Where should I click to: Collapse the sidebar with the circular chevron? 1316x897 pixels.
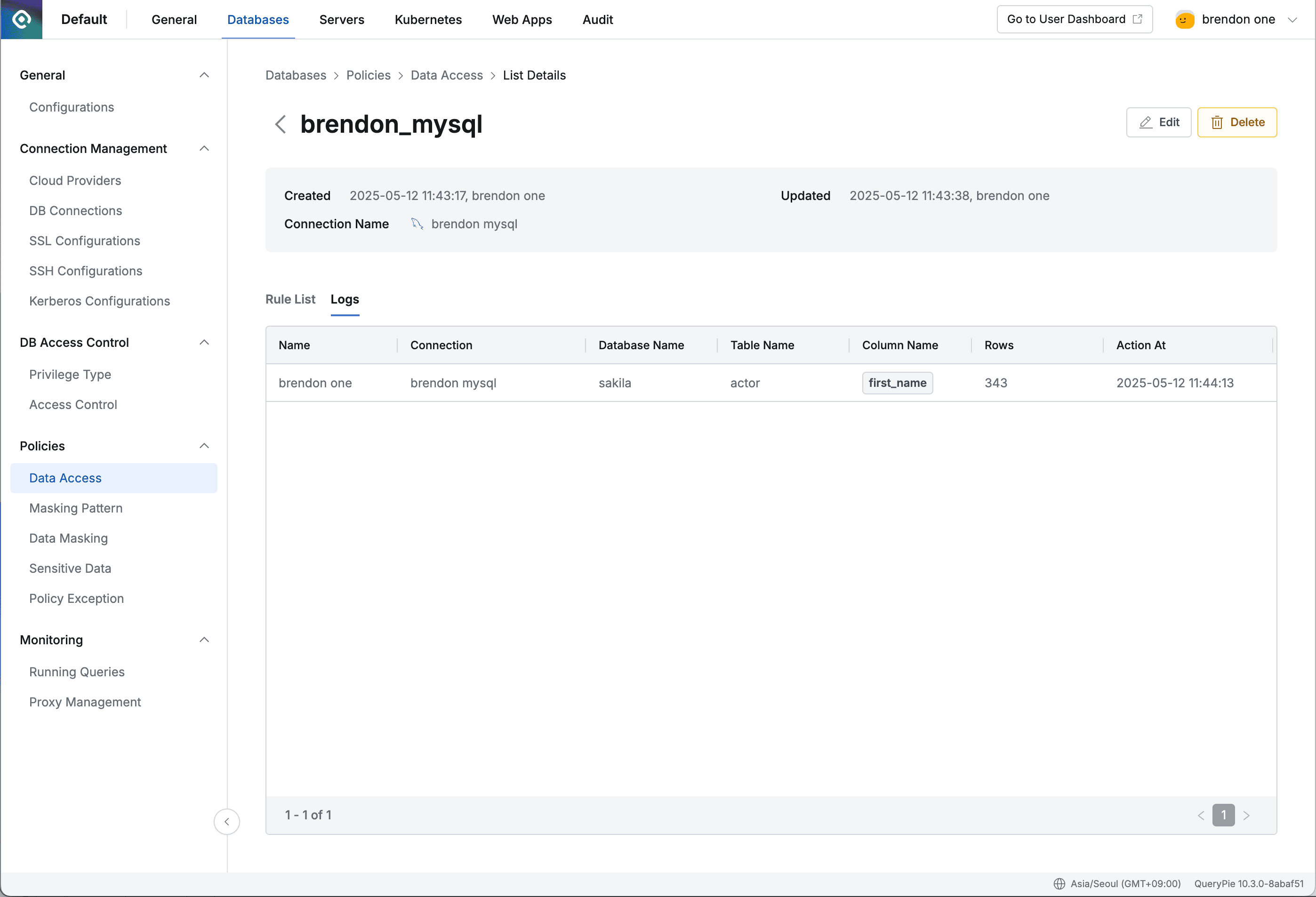[226, 822]
